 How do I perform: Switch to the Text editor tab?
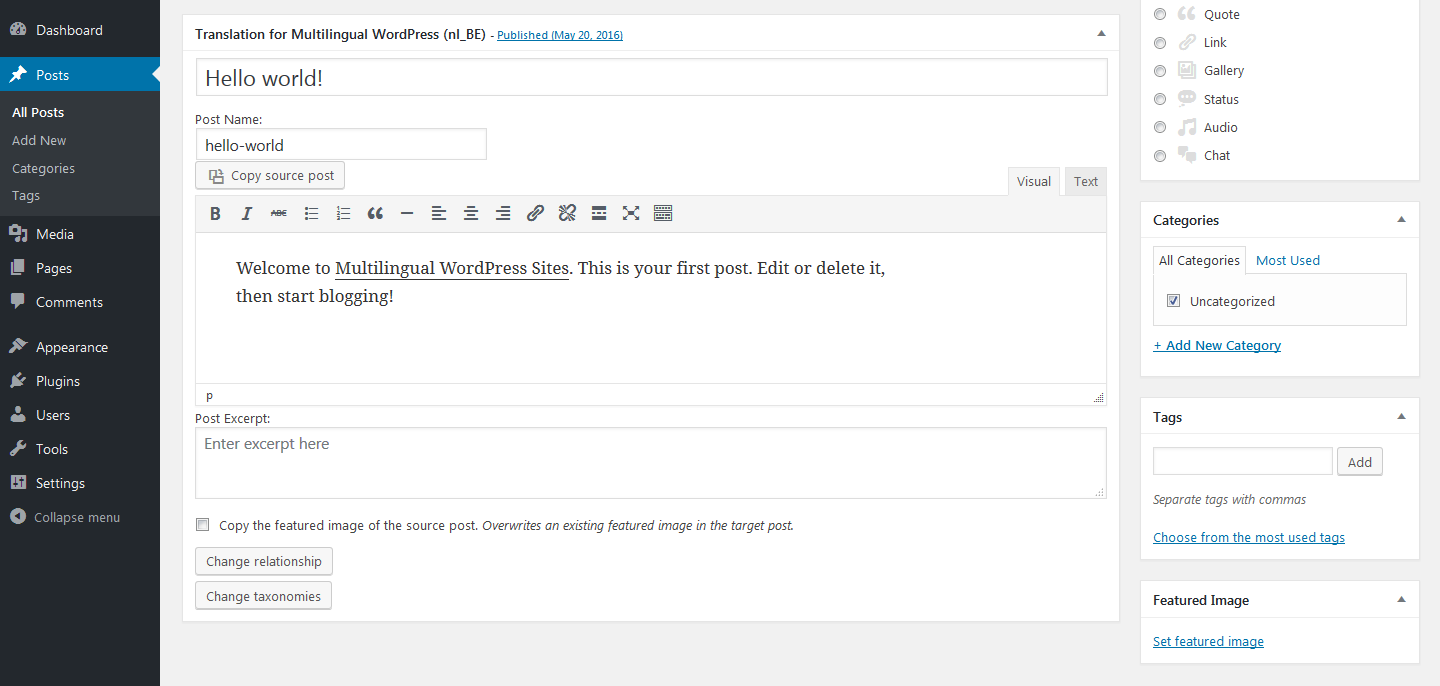pyautogui.click(x=1085, y=181)
